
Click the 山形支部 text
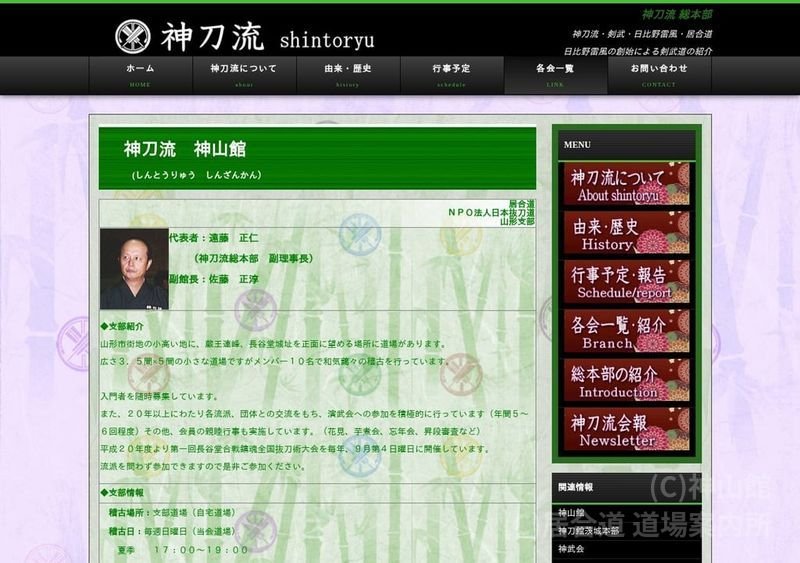click(517, 222)
